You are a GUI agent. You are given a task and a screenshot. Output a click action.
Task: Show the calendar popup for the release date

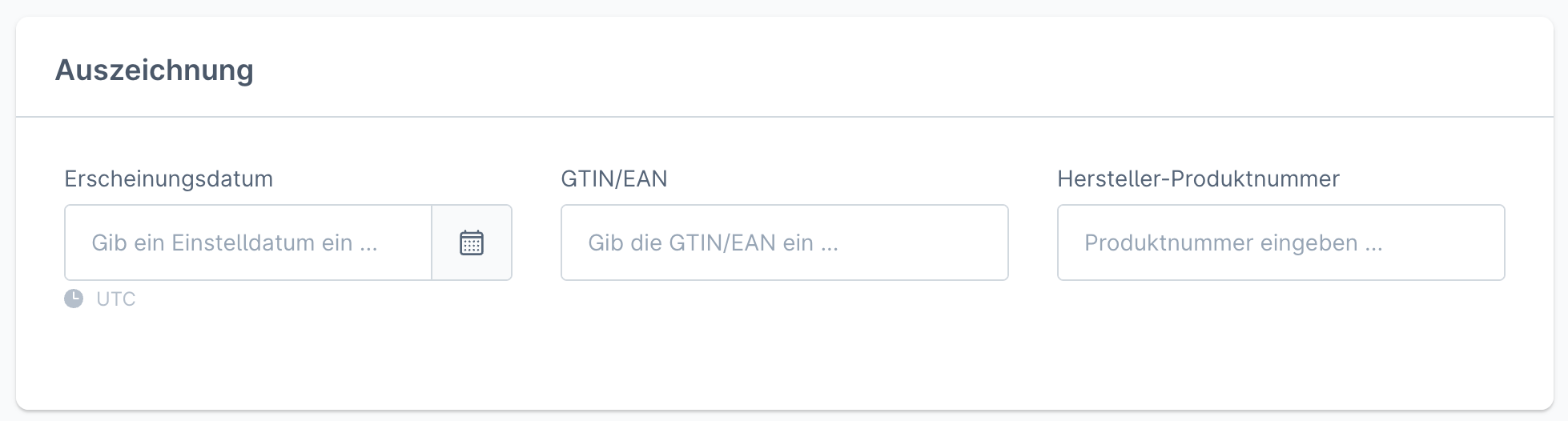click(472, 243)
